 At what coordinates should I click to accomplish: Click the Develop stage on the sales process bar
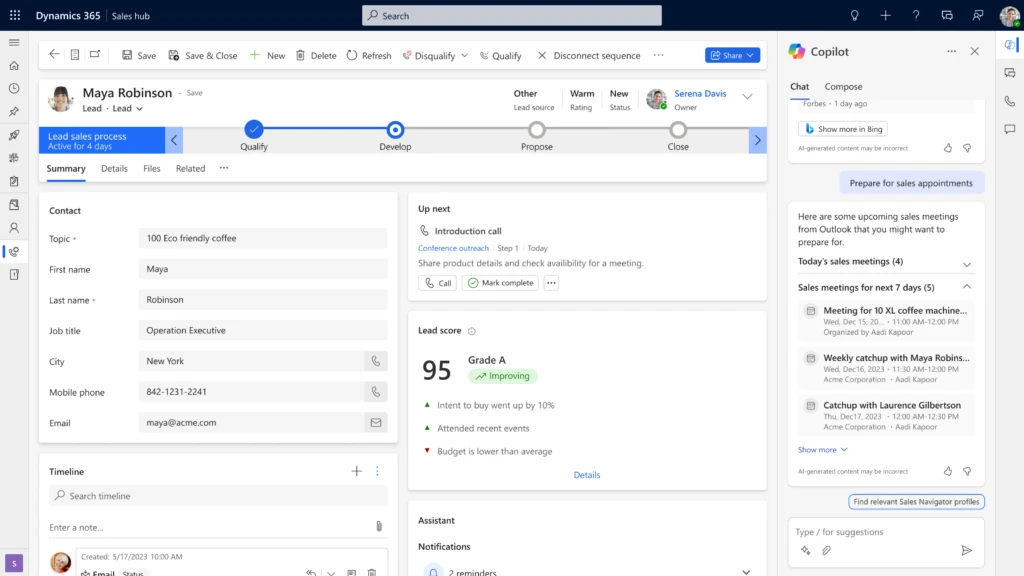[x=395, y=131]
